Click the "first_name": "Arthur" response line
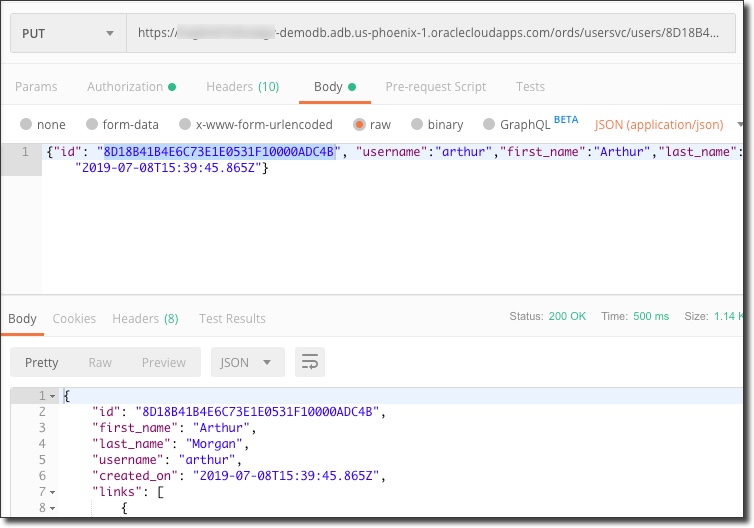The width and height of the screenshot is (754, 528). click(174, 427)
